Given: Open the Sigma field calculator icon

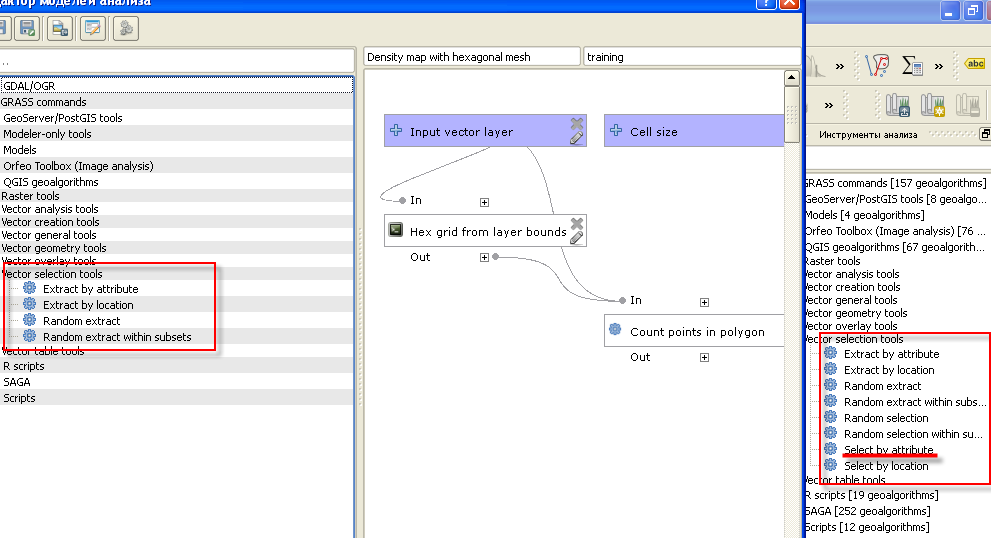Looking at the screenshot, I should pos(912,65).
